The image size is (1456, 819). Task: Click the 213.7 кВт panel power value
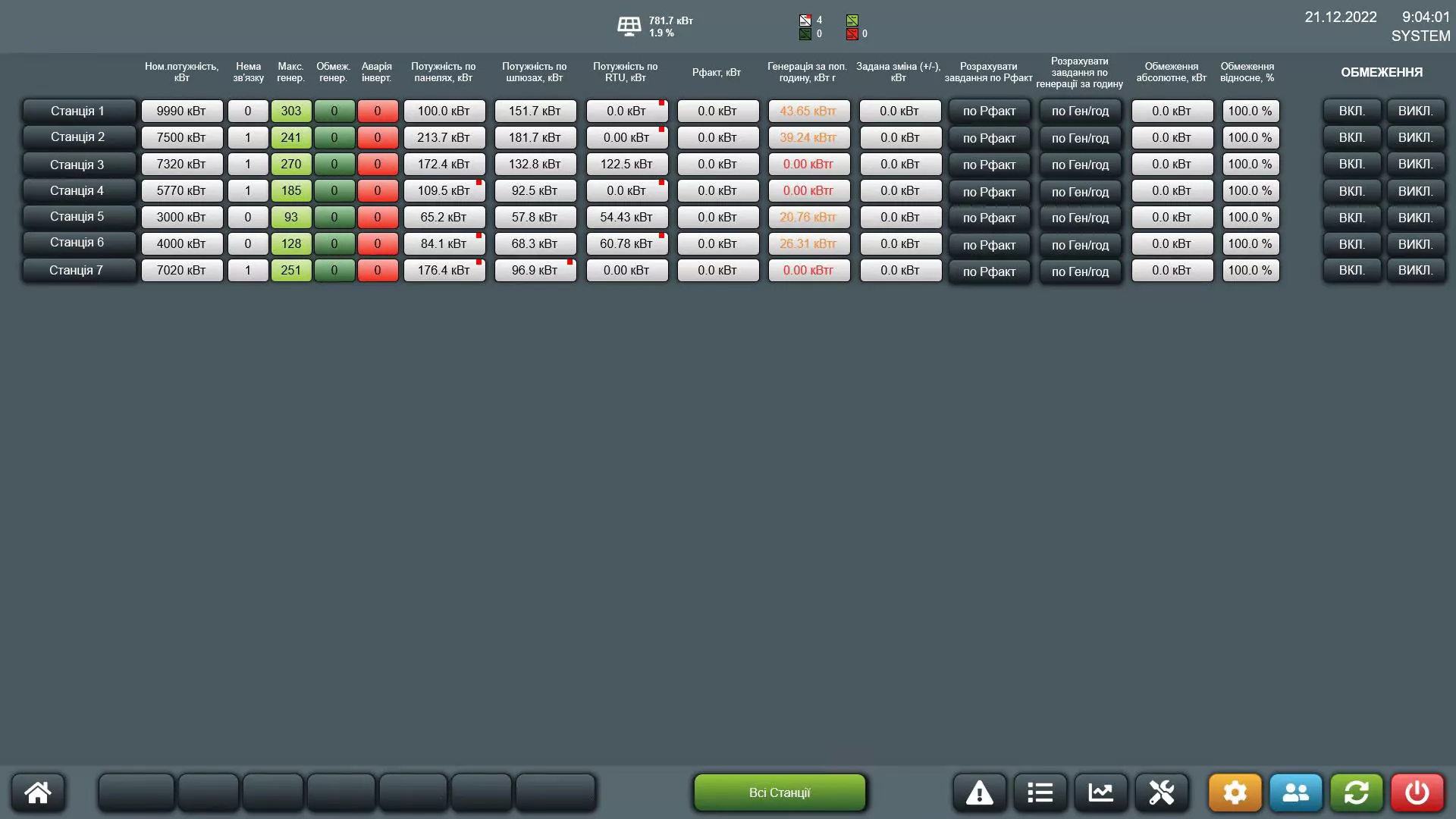pyautogui.click(x=444, y=137)
